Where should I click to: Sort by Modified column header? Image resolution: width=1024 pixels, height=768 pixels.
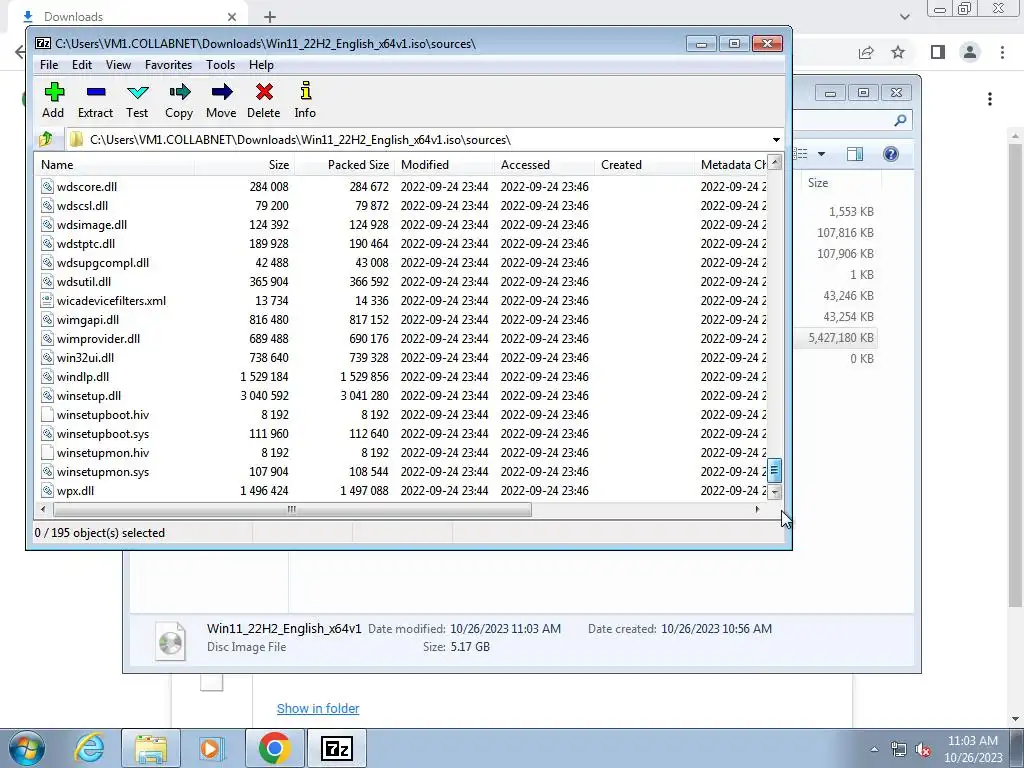point(444,165)
